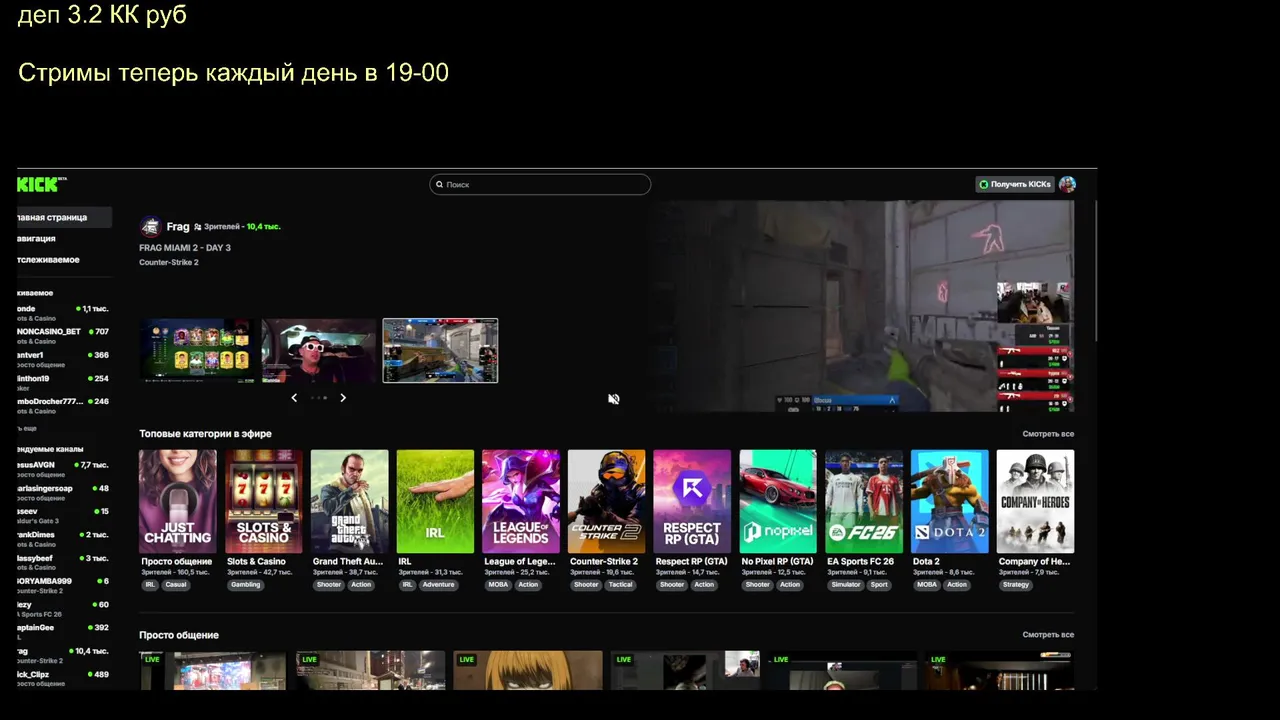Select the football cards carousel thumbnail
This screenshot has width=1280, height=720.
tap(195, 351)
